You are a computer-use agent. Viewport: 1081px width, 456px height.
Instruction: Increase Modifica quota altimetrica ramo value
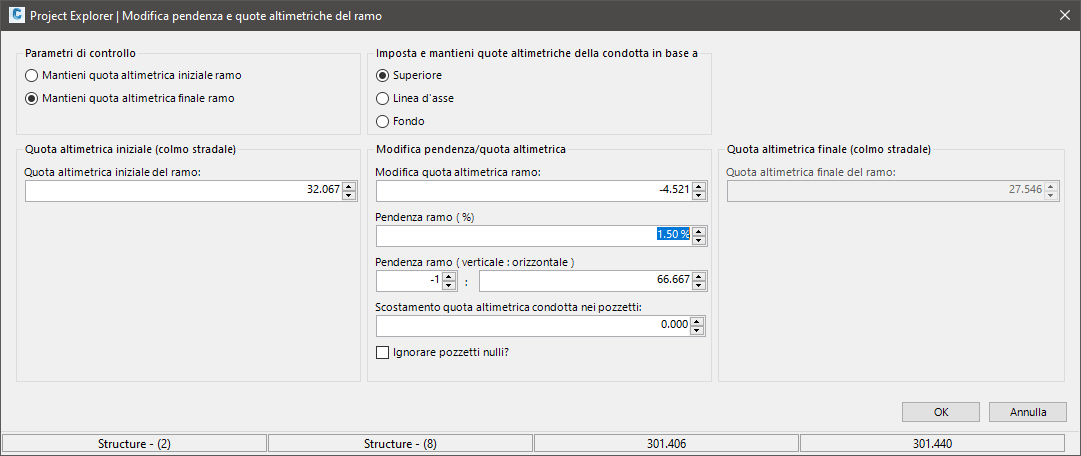pyautogui.click(x=699, y=186)
